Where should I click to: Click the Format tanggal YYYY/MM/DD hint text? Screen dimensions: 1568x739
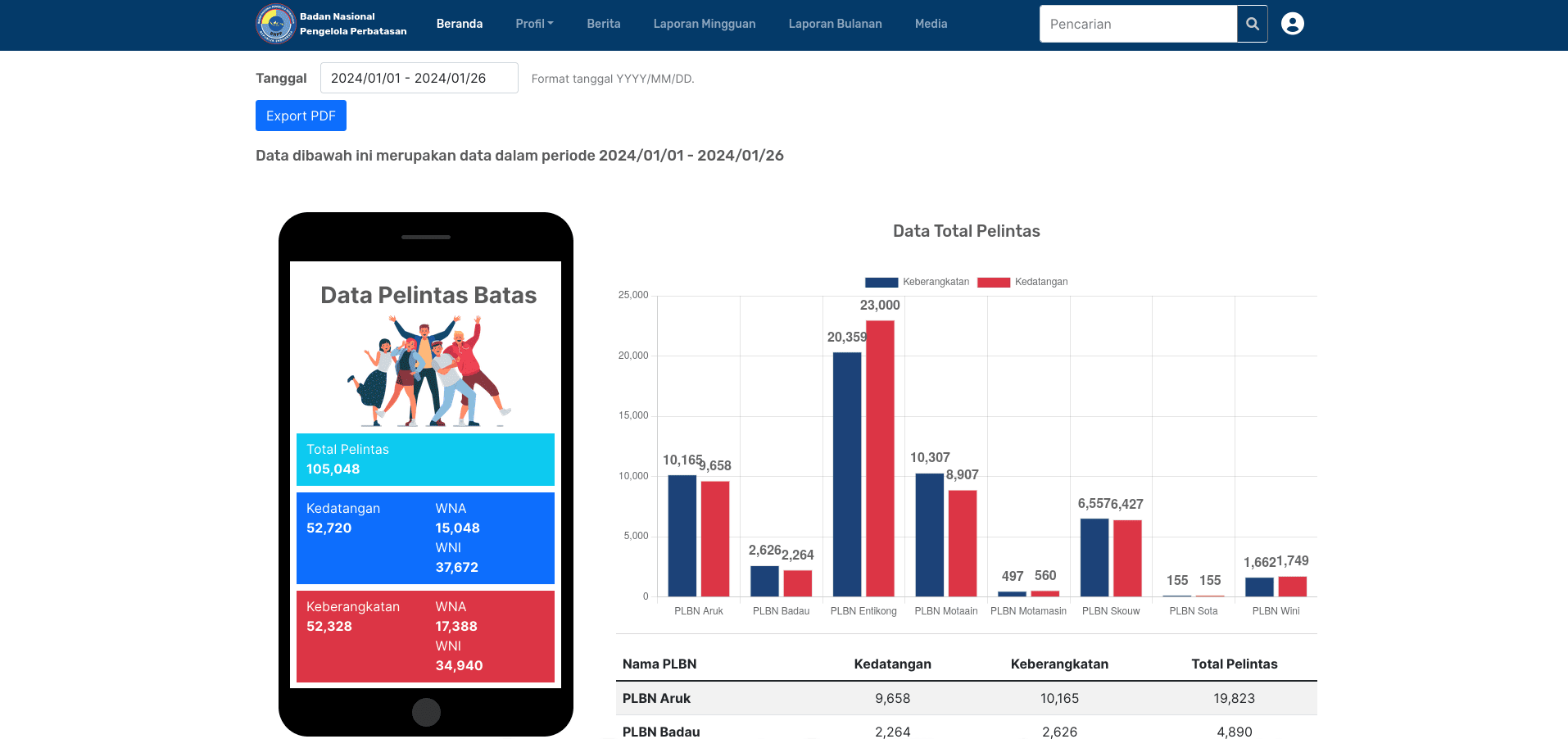pos(613,79)
